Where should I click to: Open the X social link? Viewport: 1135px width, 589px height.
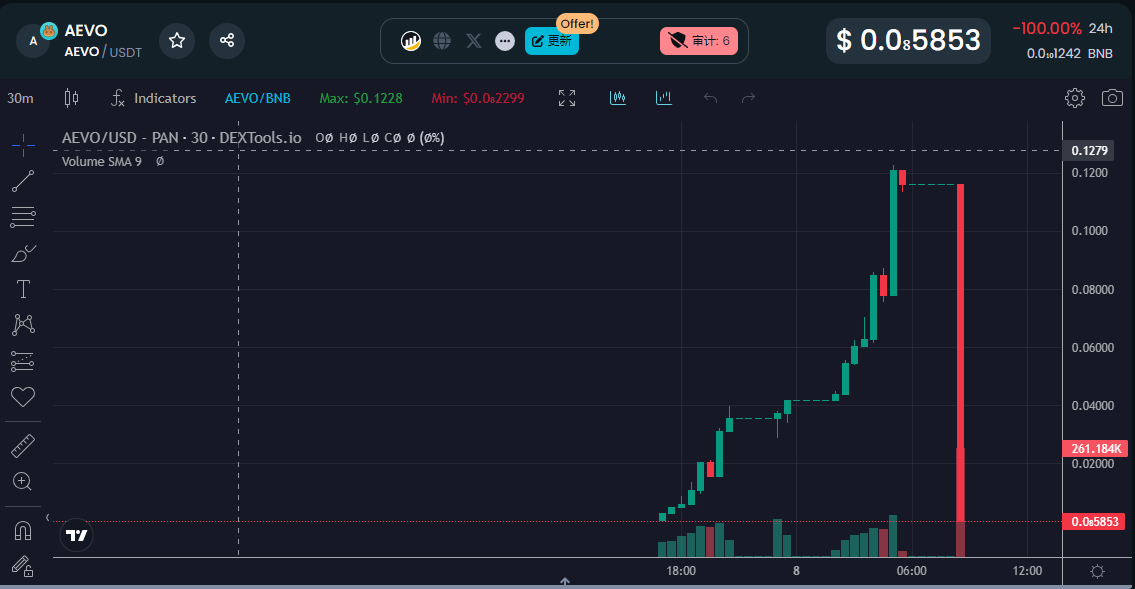click(x=473, y=41)
